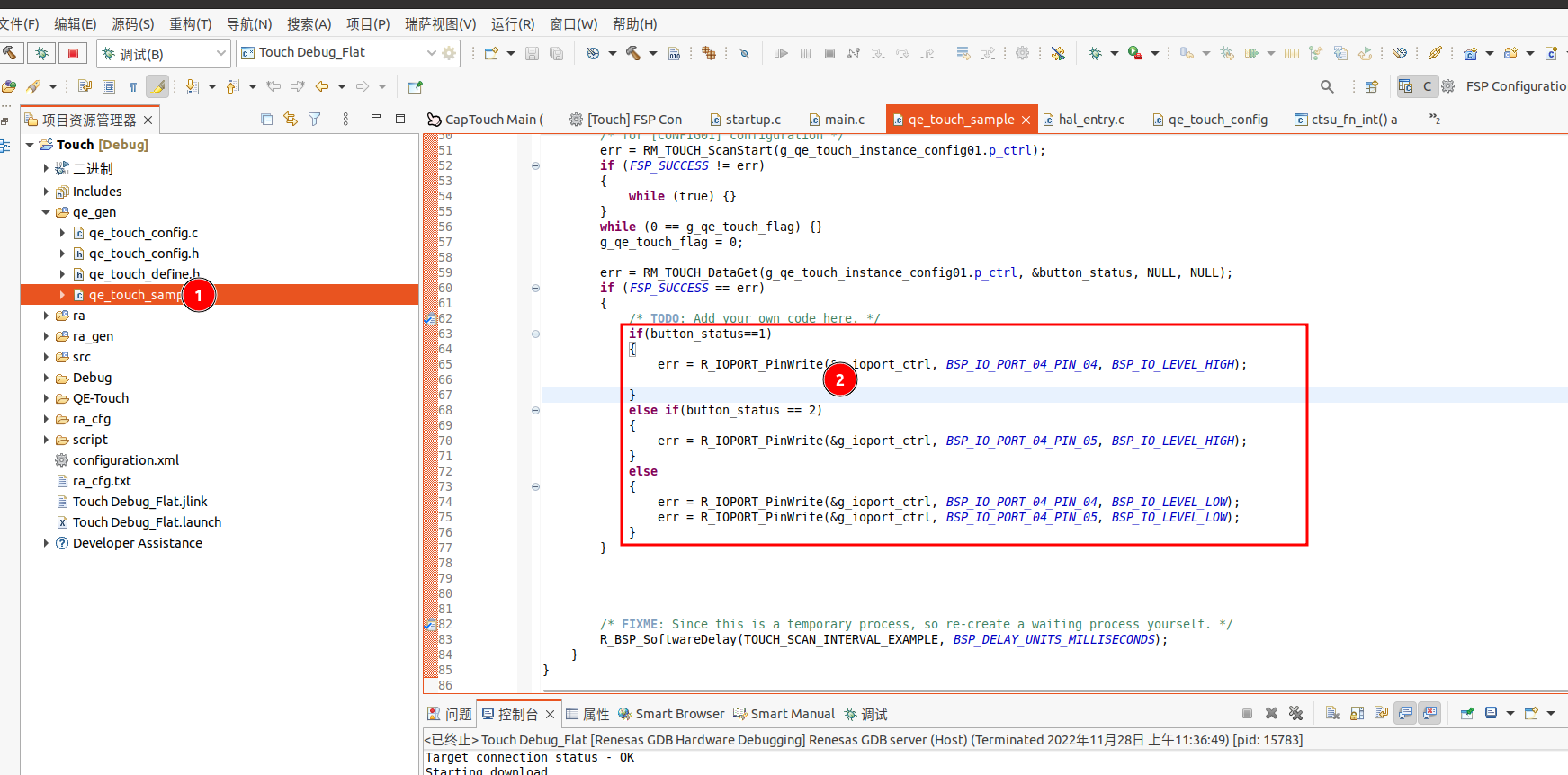Screen dimensions: 1568x775
Task: Collapse the qe_gen folder
Action: pos(46,212)
